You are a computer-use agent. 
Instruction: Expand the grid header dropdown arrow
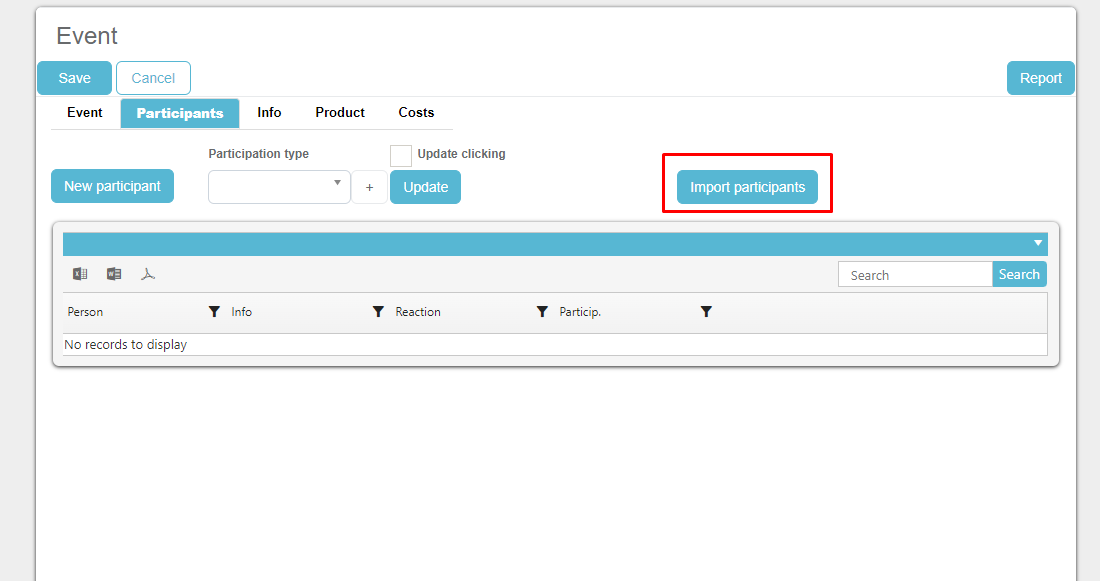point(1038,243)
